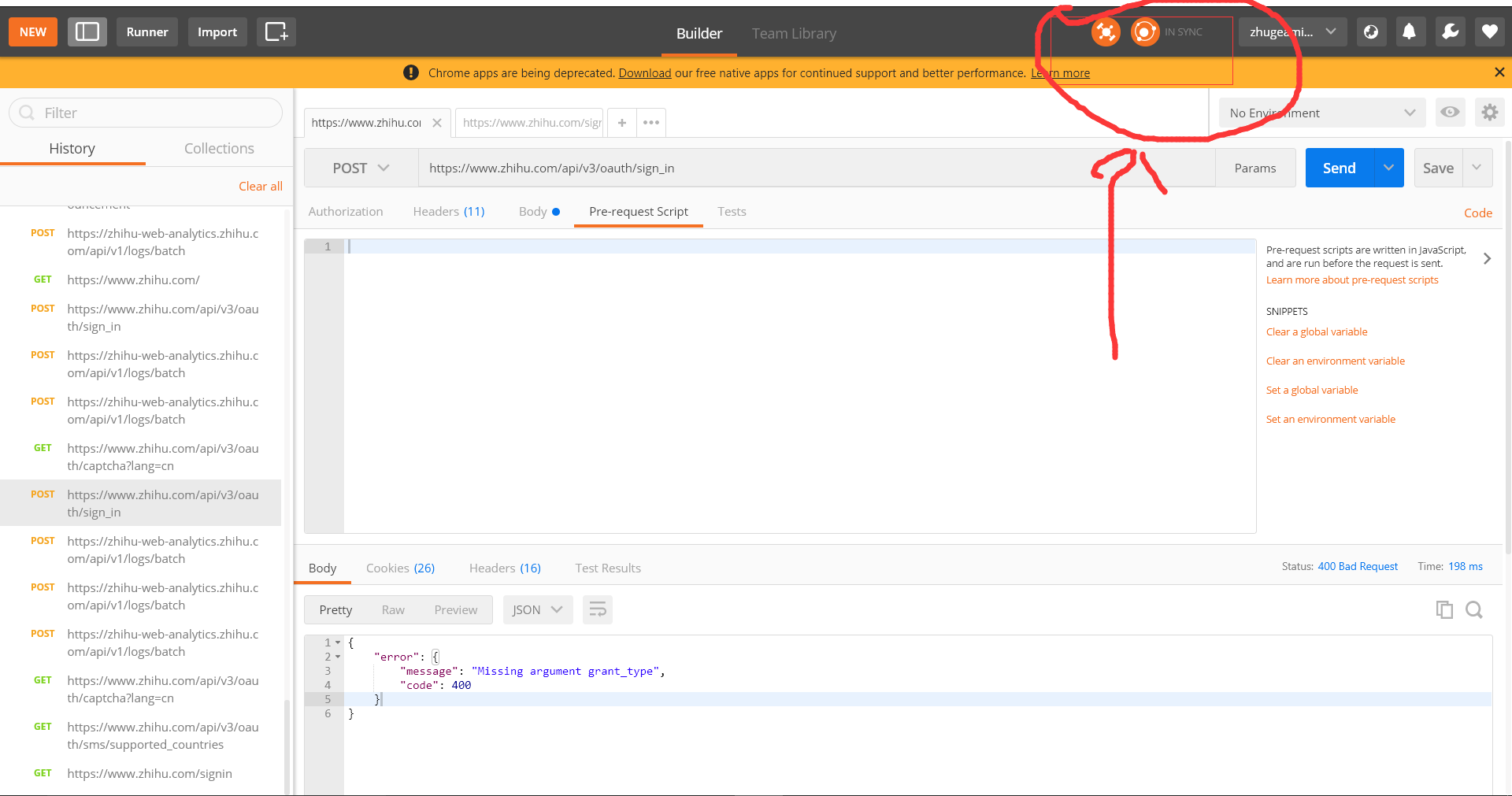The width and height of the screenshot is (1512, 796).
Task: Open settings wrench icon
Action: (1450, 31)
